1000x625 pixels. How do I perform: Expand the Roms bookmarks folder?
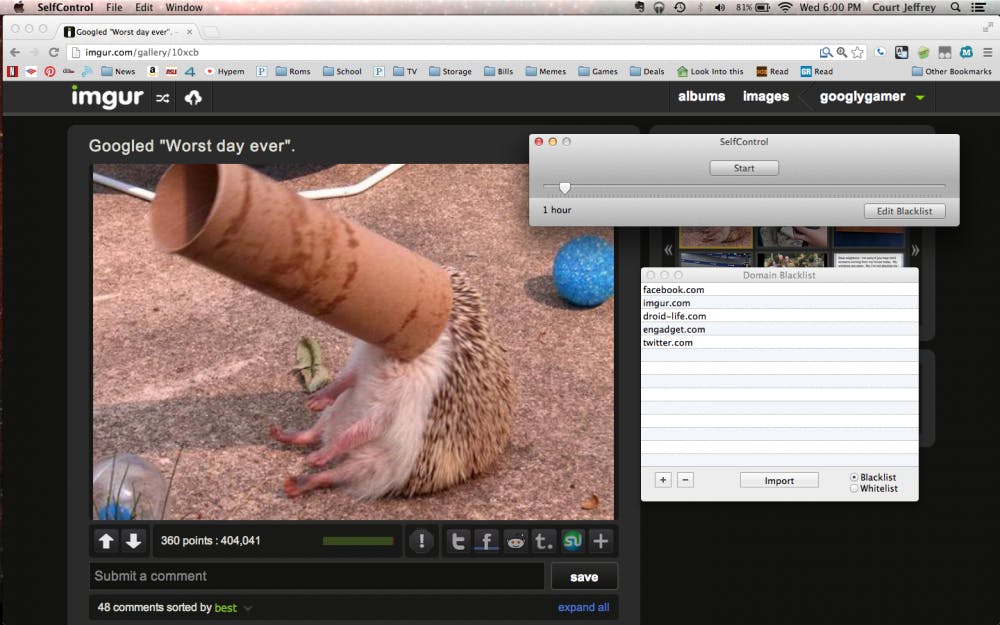point(293,71)
